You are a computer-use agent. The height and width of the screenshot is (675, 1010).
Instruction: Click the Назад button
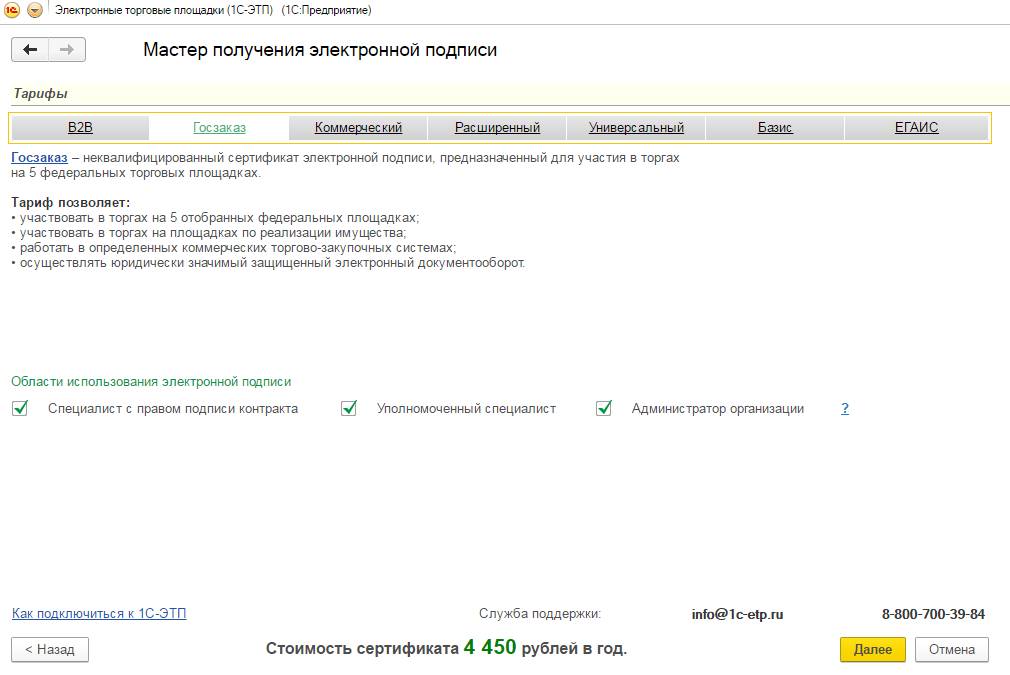50,649
